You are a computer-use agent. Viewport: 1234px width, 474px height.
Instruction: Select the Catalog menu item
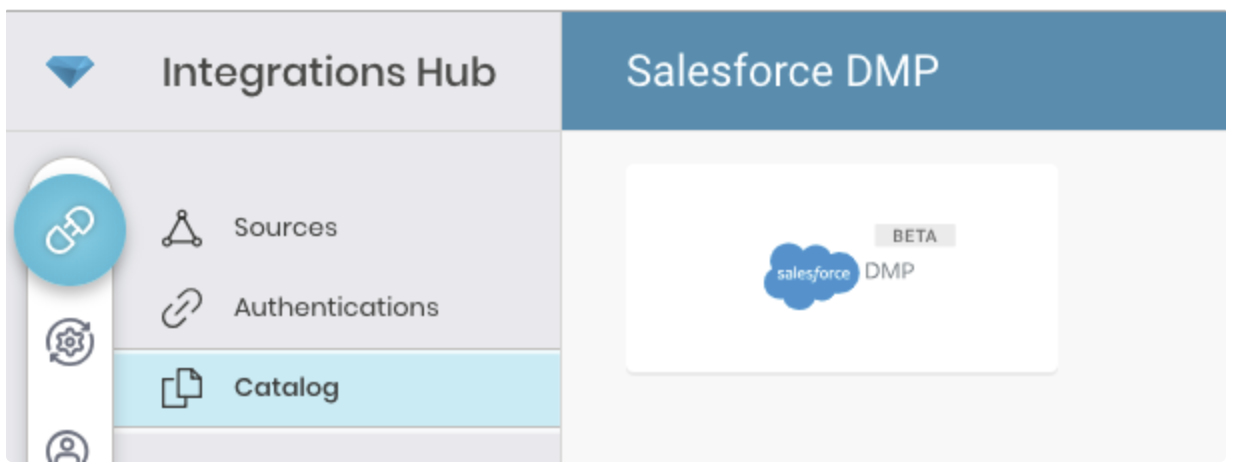286,388
